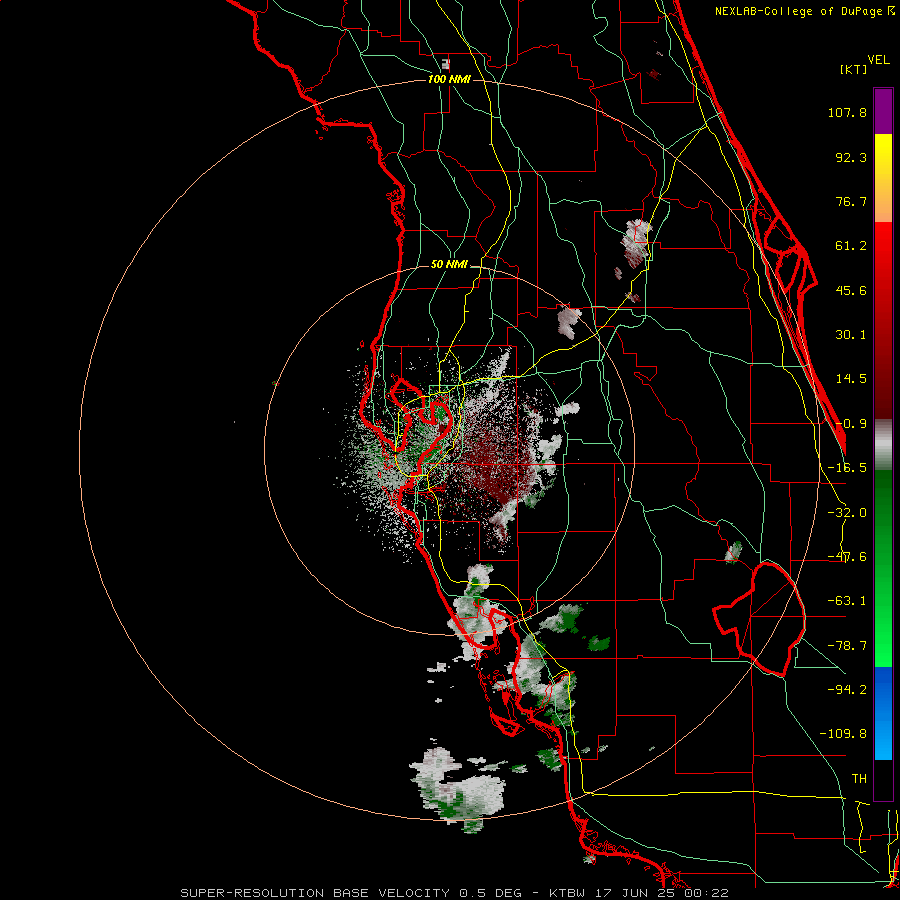This screenshot has width=900, height=900.
Task: Click the -32.0 velocity scale value
Action: click(x=847, y=513)
